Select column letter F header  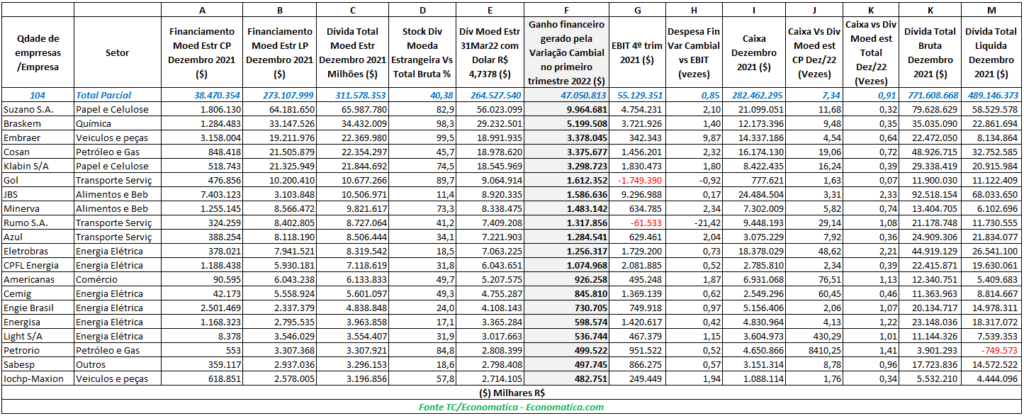point(566,10)
